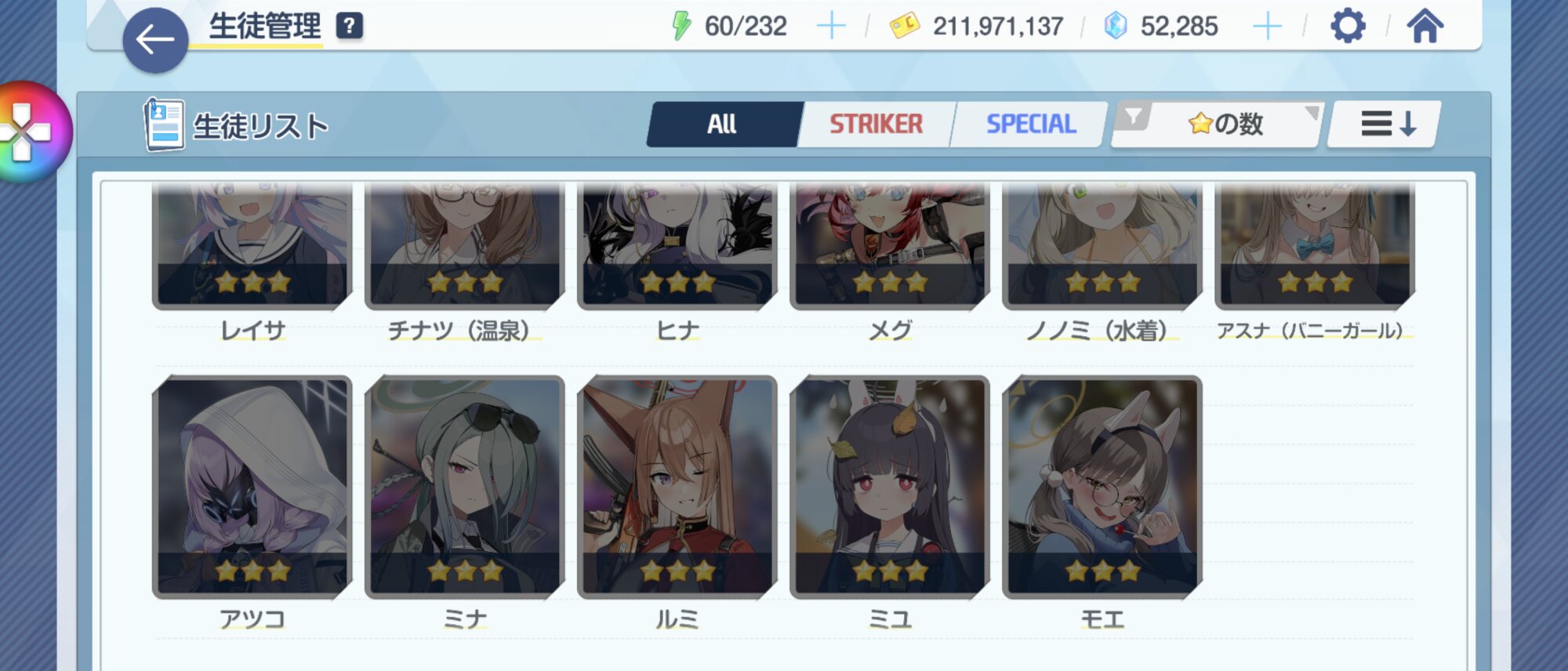Select the モエ student card

(x=1102, y=487)
